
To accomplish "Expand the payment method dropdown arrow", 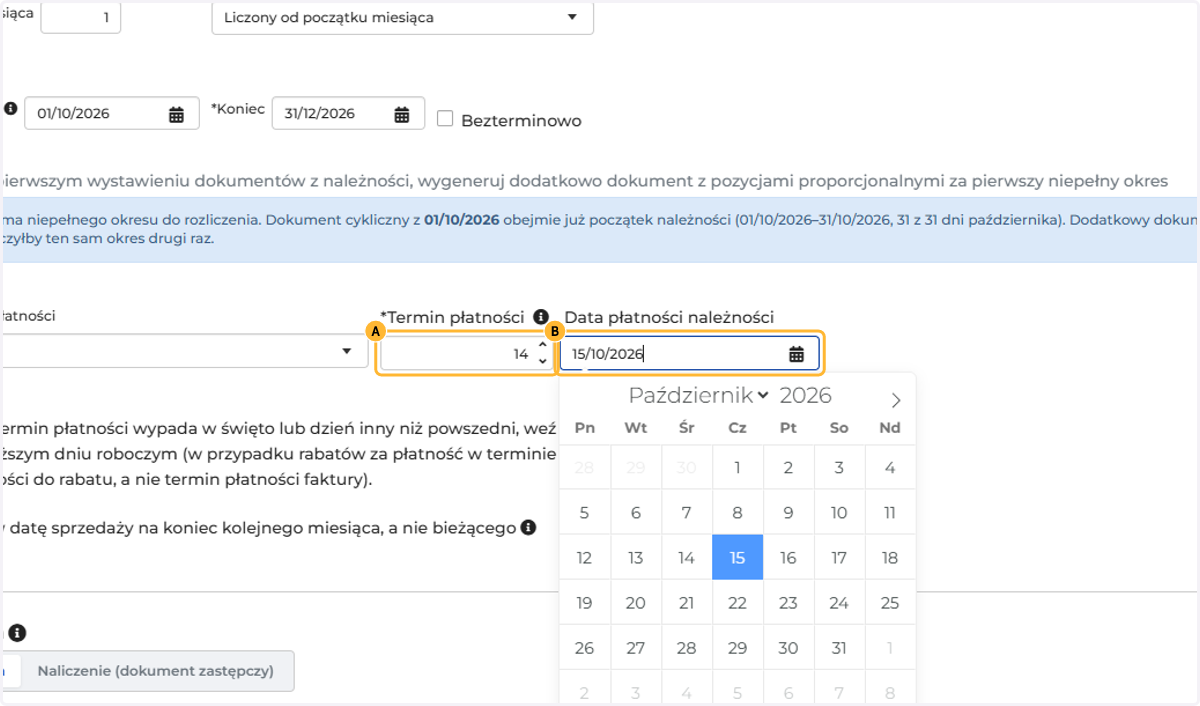I will click(347, 351).
